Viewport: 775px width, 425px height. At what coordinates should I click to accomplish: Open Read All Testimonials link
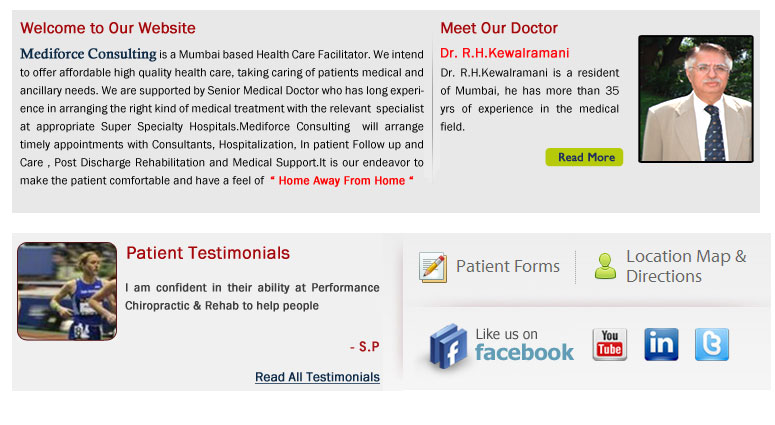click(x=317, y=377)
